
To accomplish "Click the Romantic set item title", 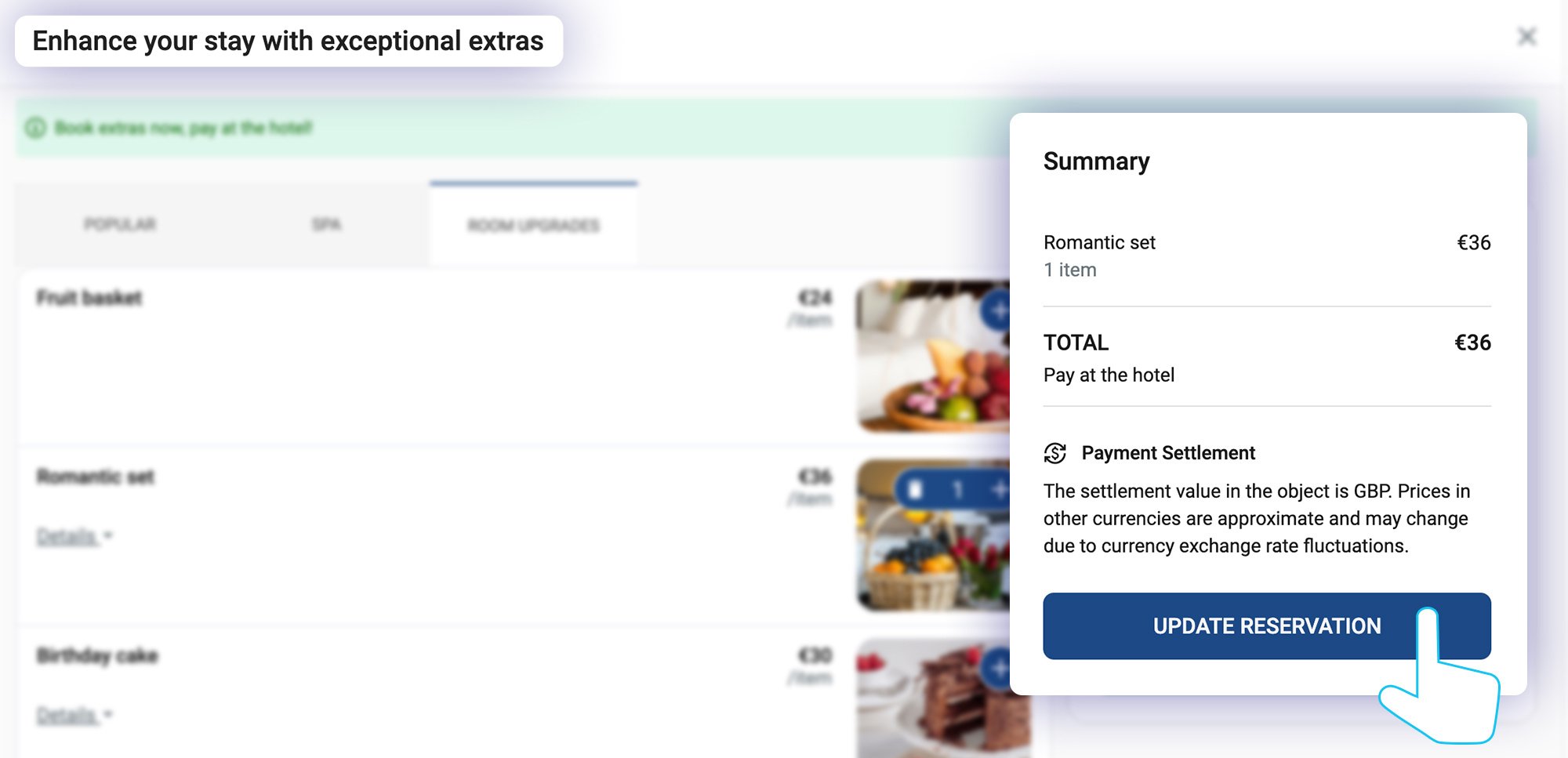I will pyautogui.click(x=96, y=477).
